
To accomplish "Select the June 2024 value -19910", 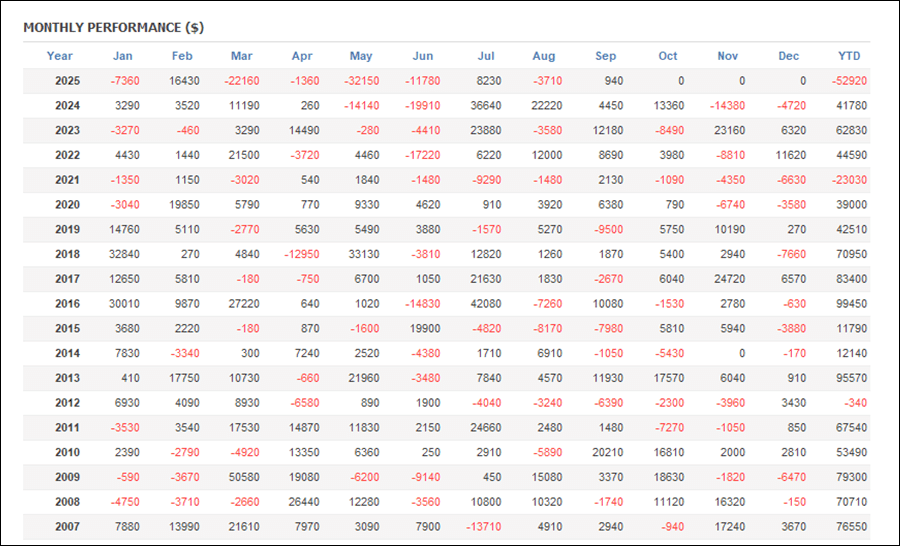I will (423, 105).
